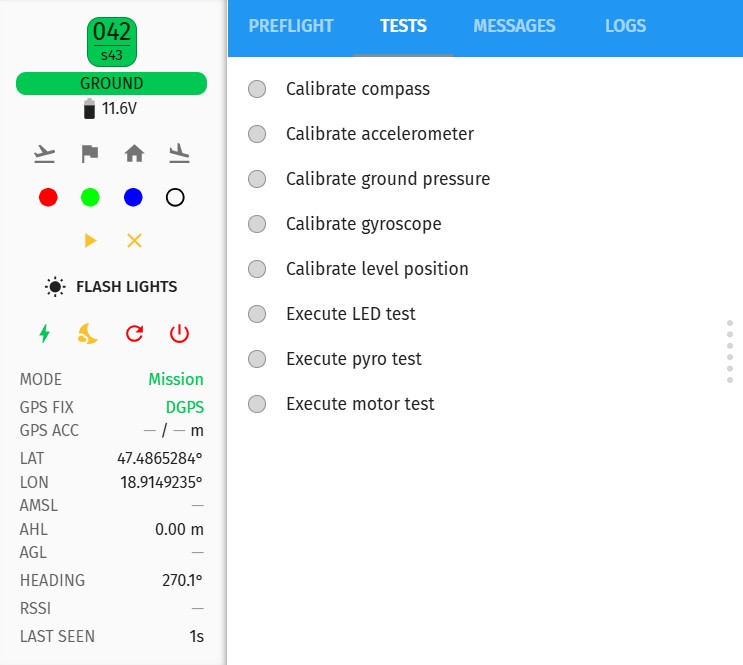Select the Calibrate level position radio indicator
The width and height of the screenshot is (743, 665).
click(x=257, y=269)
